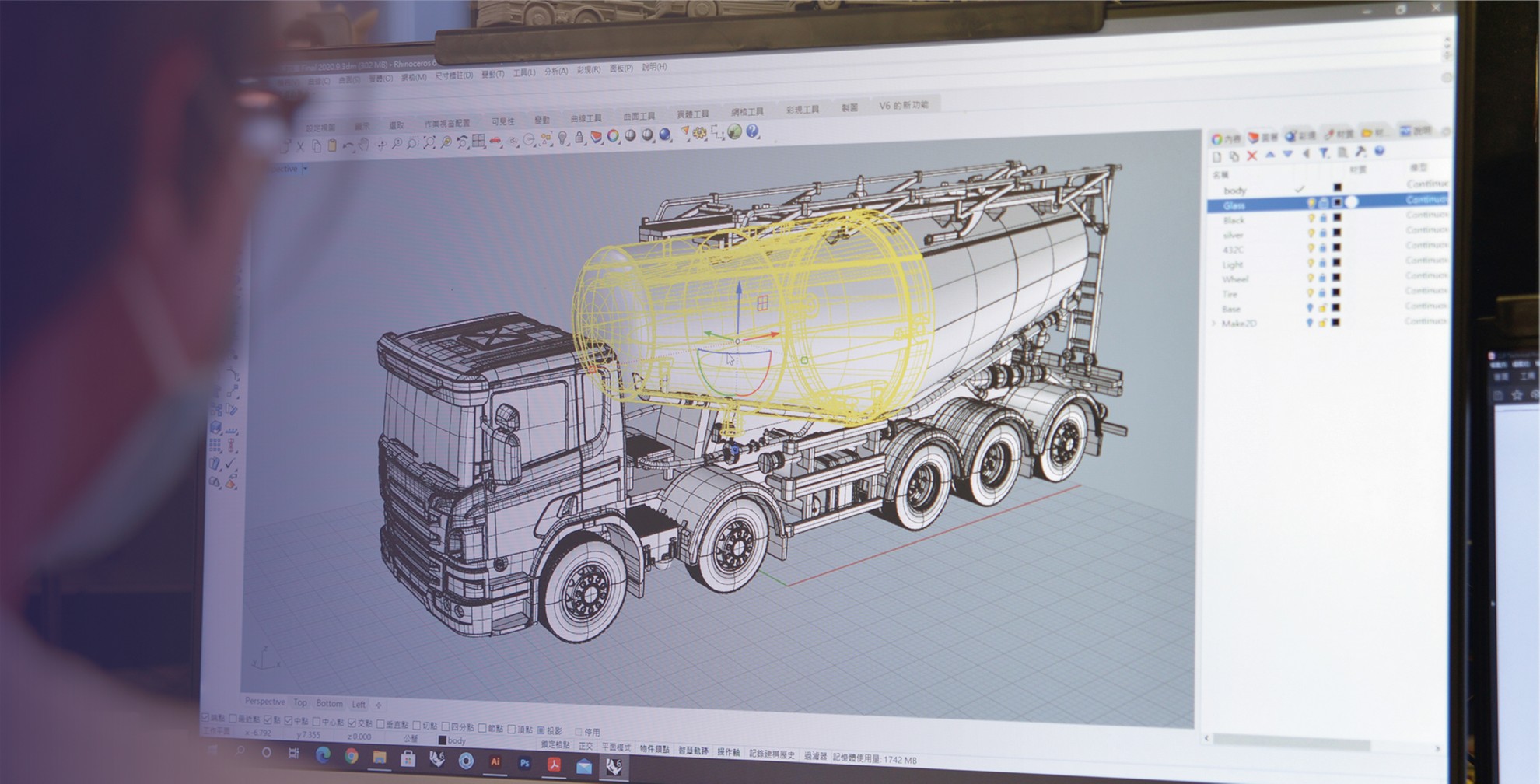The height and width of the screenshot is (784, 1540).
Task: Toggle the lock on Wheel layer
Action: point(1322,278)
